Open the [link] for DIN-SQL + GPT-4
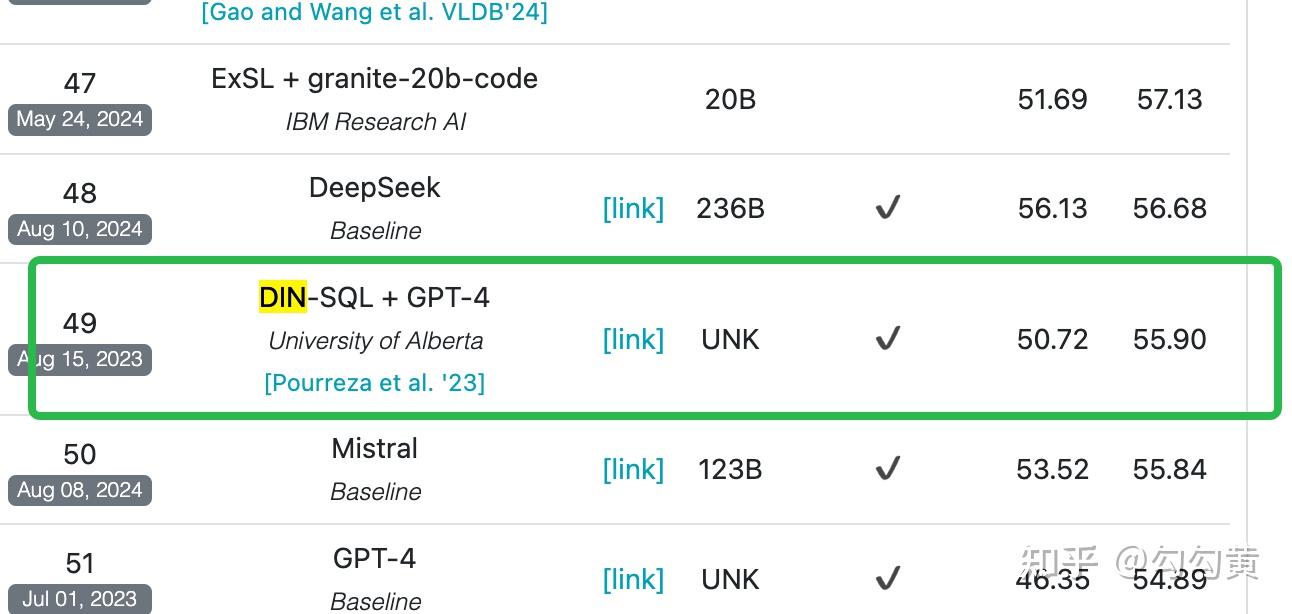 tap(633, 339)
